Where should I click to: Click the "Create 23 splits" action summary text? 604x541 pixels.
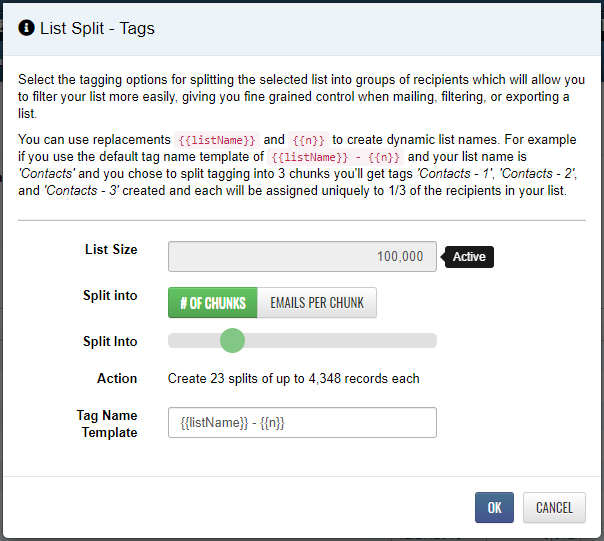click(x=293, y=378)
